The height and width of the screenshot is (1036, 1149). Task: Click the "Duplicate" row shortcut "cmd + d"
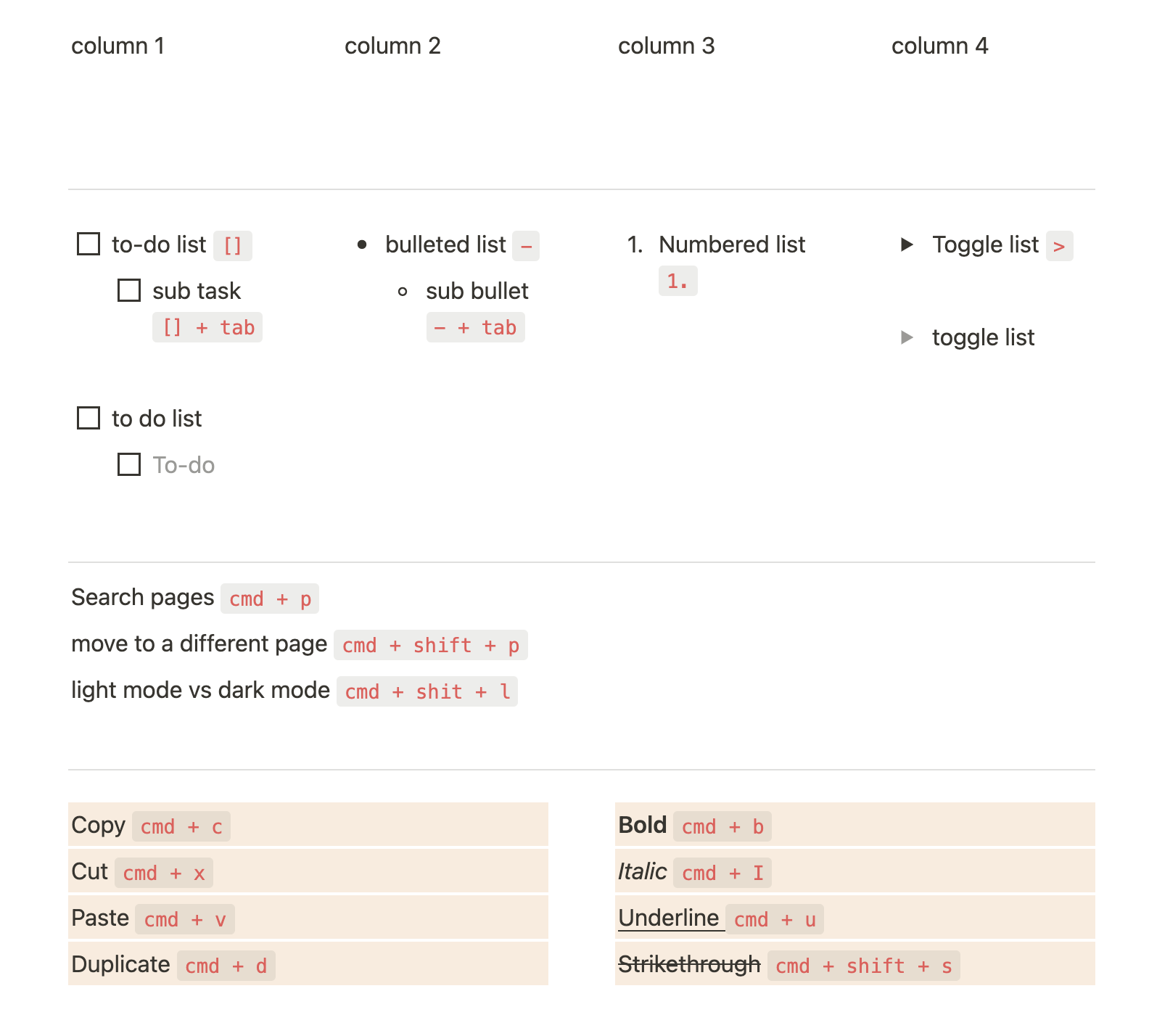pyautogui.click(x=226, y=966)
